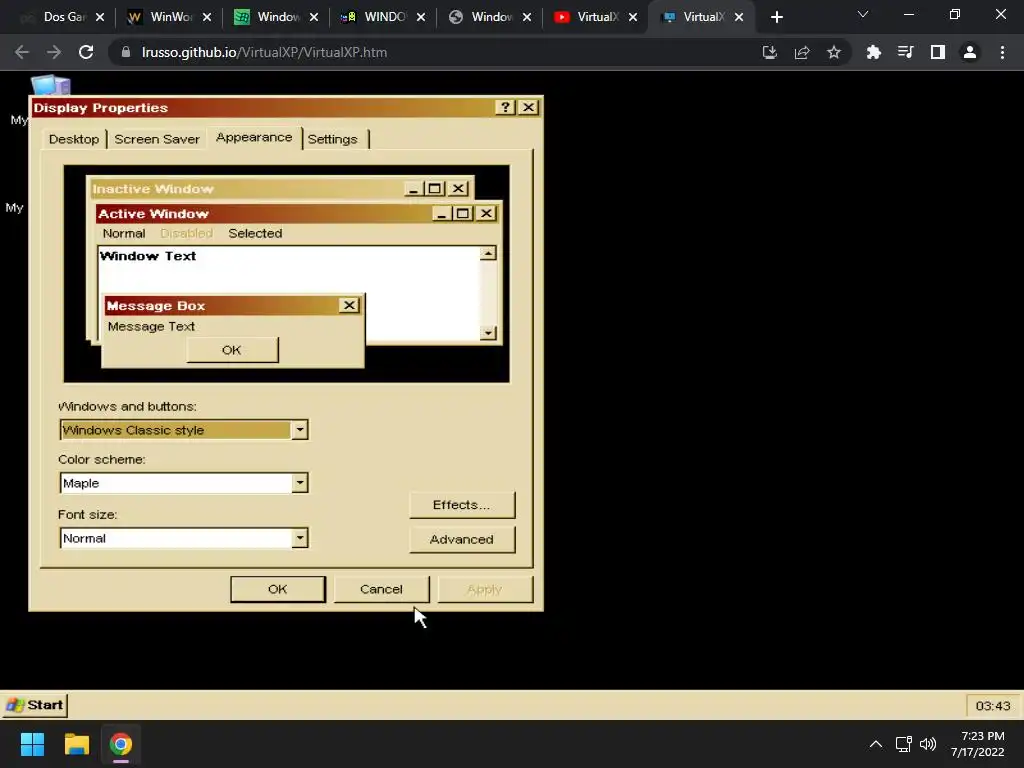1024x768 pixels.
Task: Click the Normal menu item in preview
Action: [x=124, y=233]
